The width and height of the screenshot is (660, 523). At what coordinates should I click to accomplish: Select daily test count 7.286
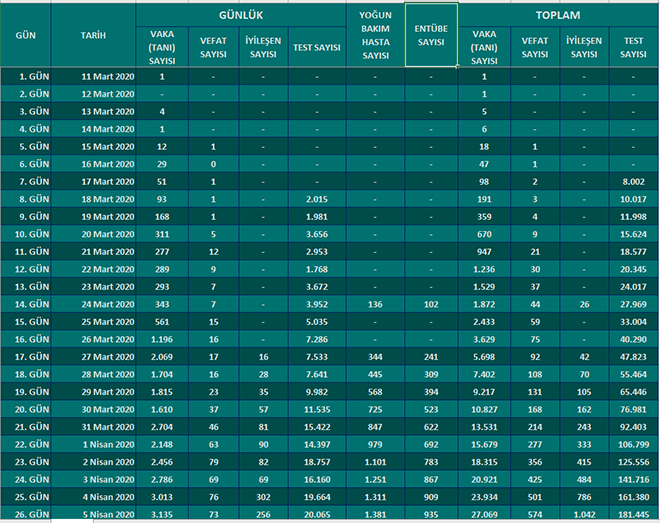tap(317, 340)
